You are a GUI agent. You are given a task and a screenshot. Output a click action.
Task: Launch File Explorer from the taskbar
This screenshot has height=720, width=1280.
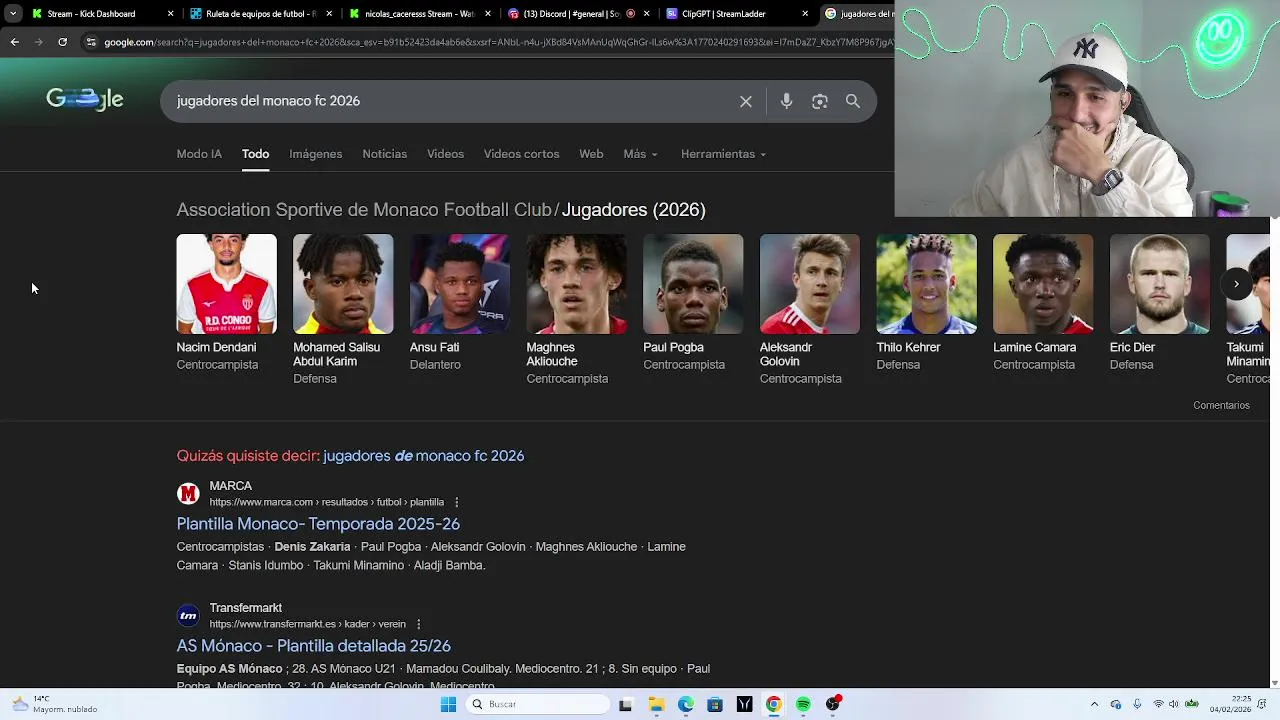point(656,704)
